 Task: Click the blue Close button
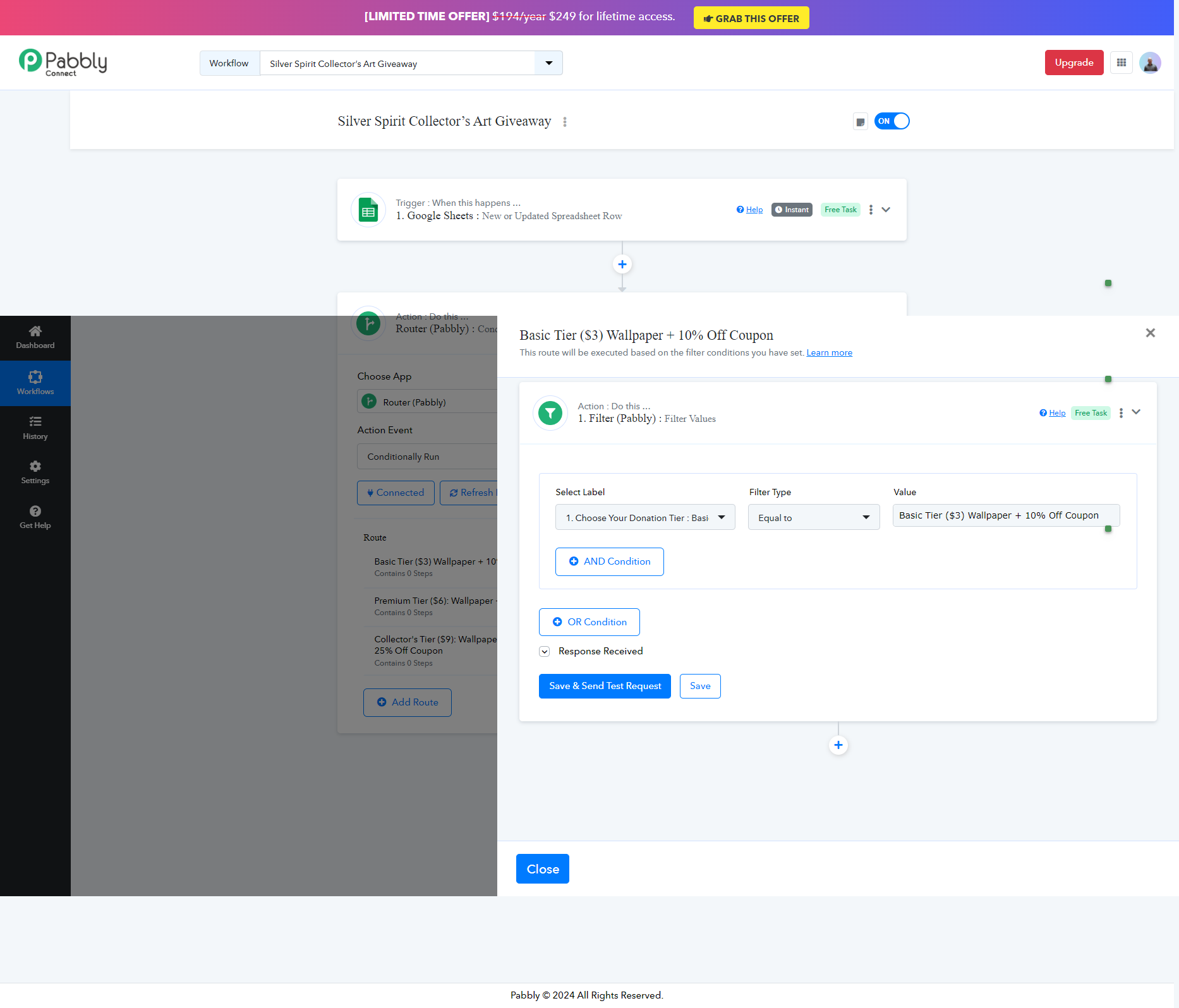(543, 869)
